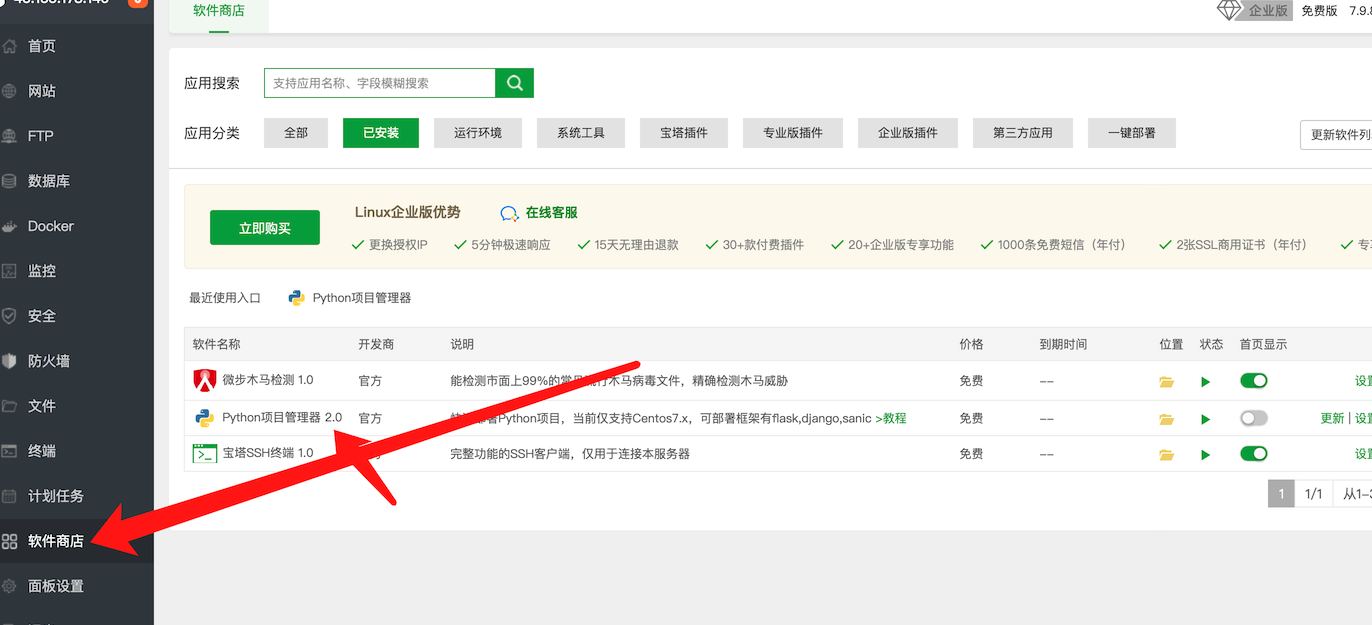
Task: Disable homepage display for 微步木马检测
Action: 1253,381
